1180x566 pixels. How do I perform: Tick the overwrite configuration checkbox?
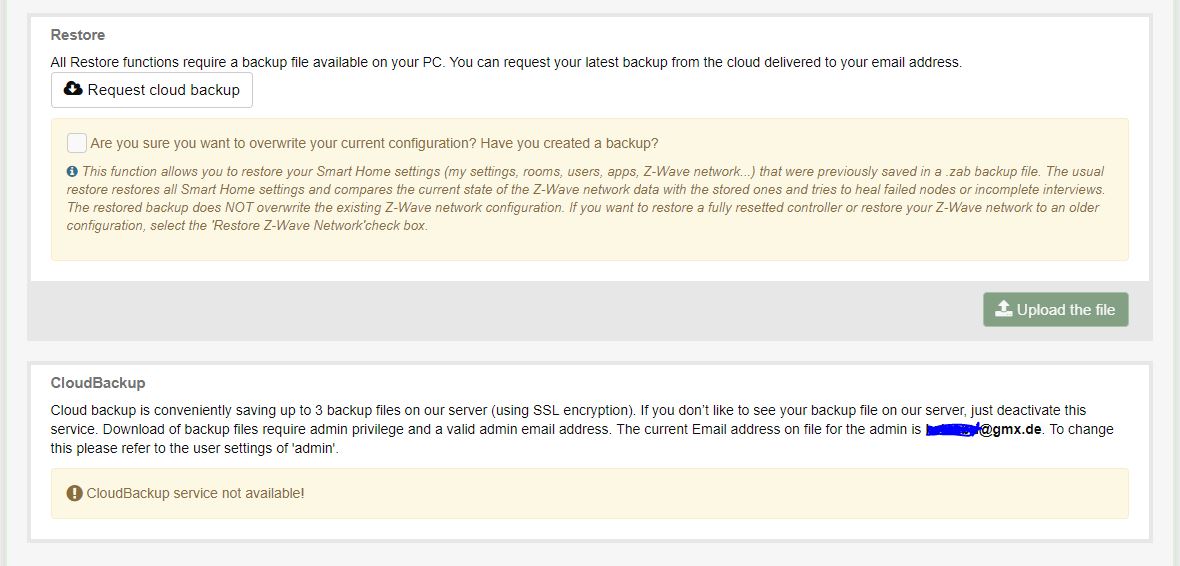click(77, 143)
